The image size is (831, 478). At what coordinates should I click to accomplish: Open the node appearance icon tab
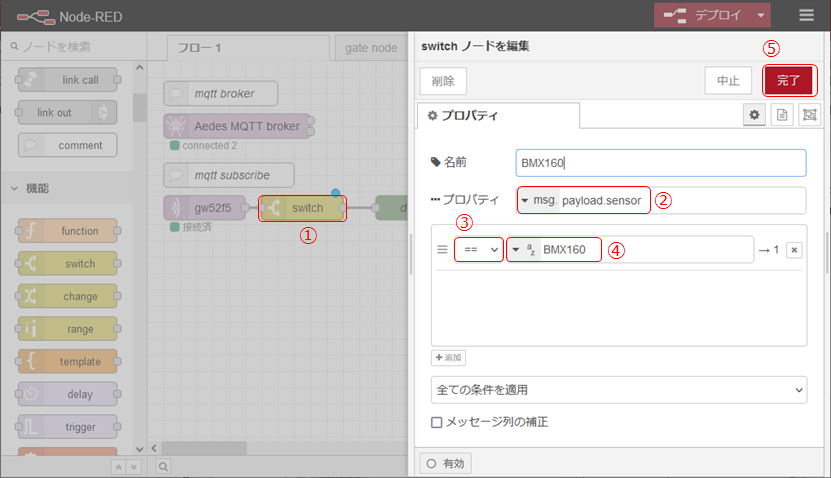[x=808, y=116]
